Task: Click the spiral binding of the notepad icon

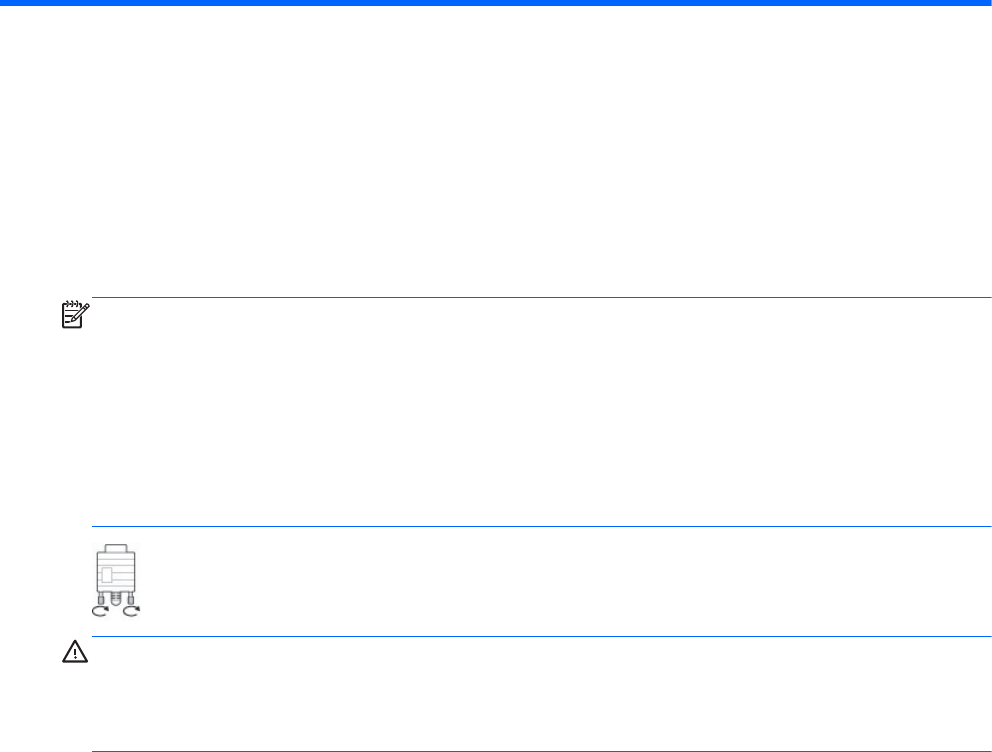Action: click(72, 304)
